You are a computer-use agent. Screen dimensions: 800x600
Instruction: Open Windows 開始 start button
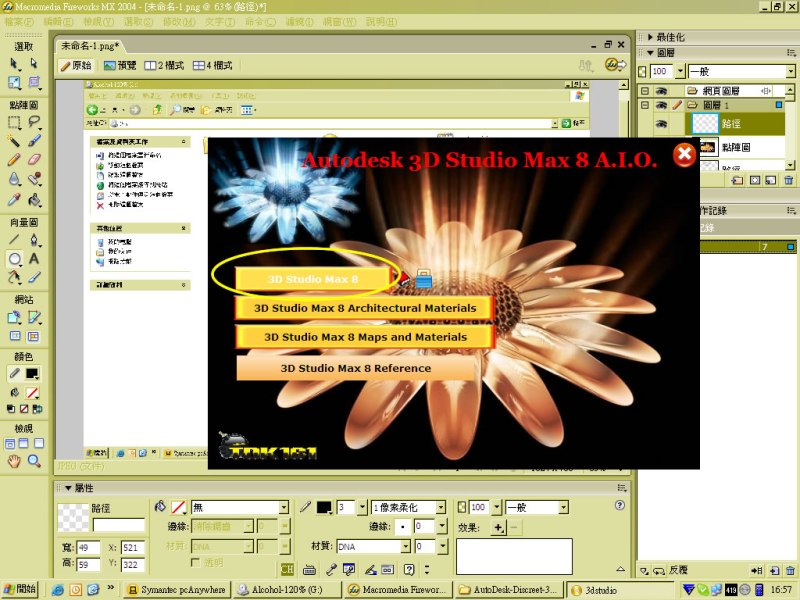coord(20,589)
